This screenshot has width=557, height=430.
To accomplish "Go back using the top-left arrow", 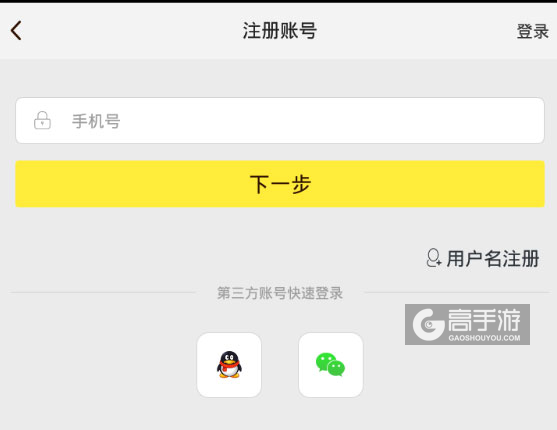I will coord(16,31).
